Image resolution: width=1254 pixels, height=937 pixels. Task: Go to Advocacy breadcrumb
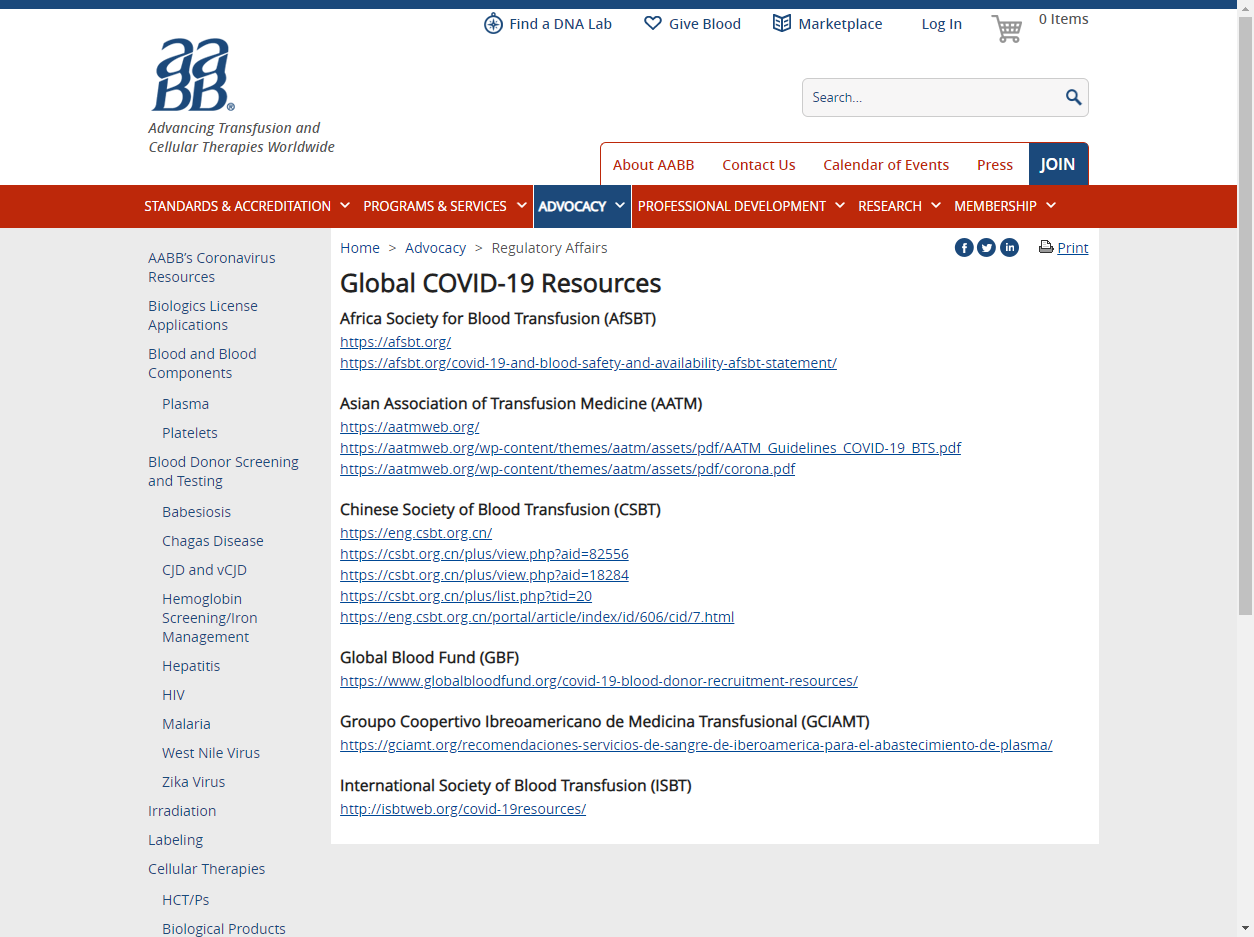(435, 248)
